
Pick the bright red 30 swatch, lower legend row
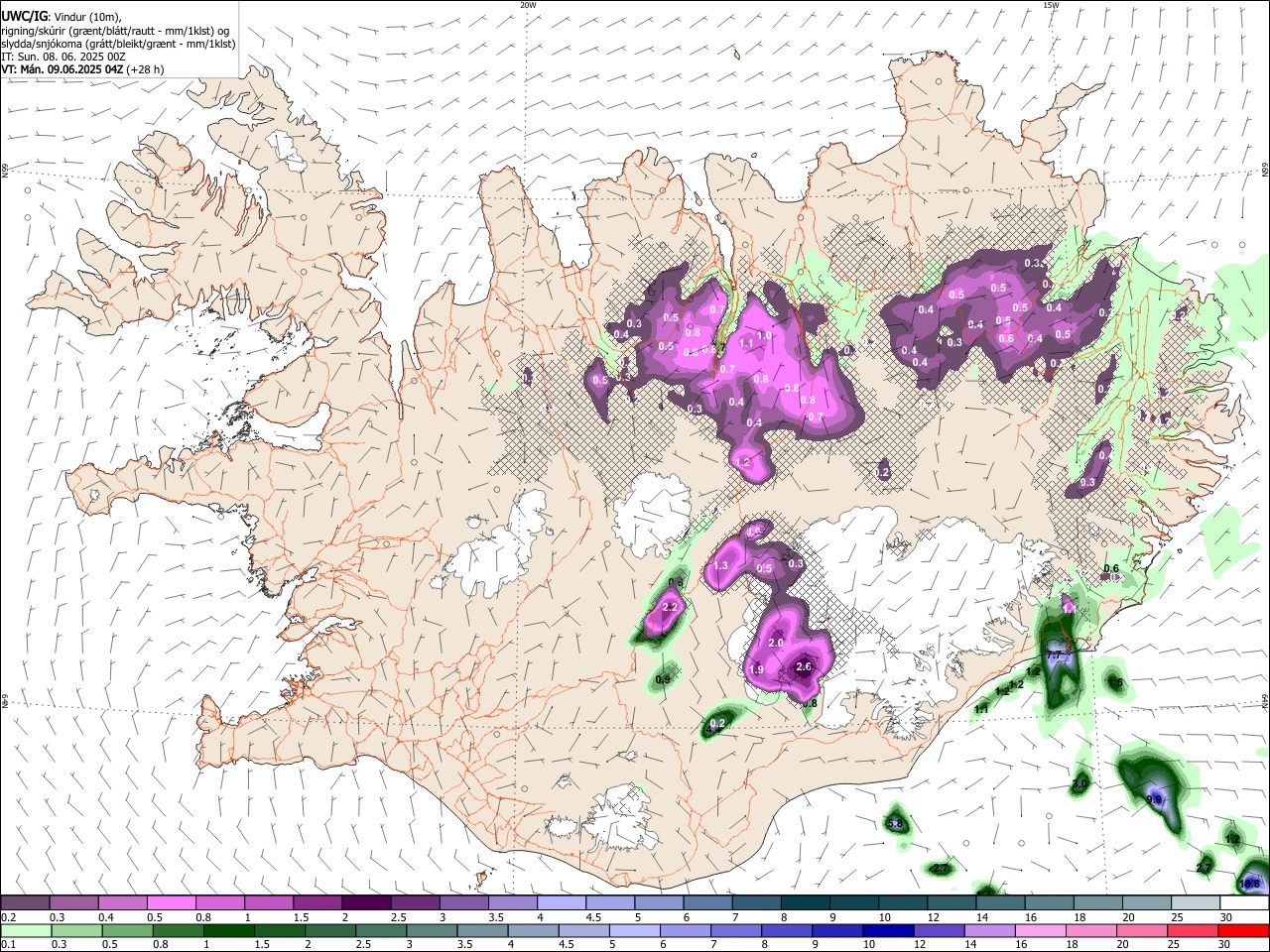[1243, 930]
